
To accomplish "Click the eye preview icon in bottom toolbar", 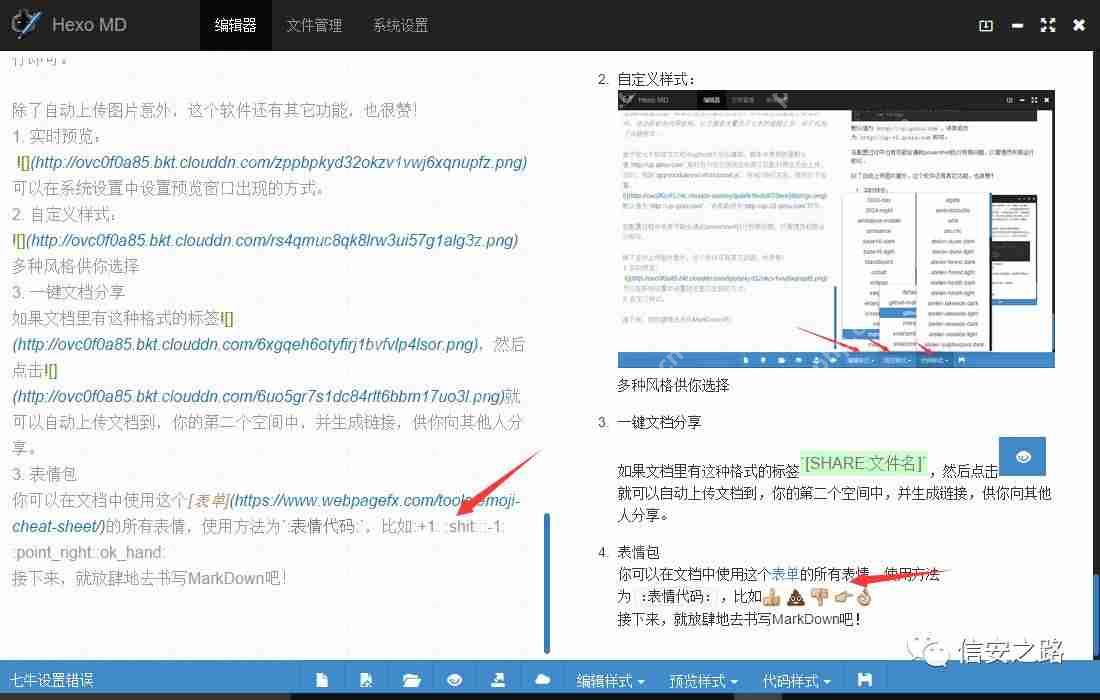I will [455, 679].
